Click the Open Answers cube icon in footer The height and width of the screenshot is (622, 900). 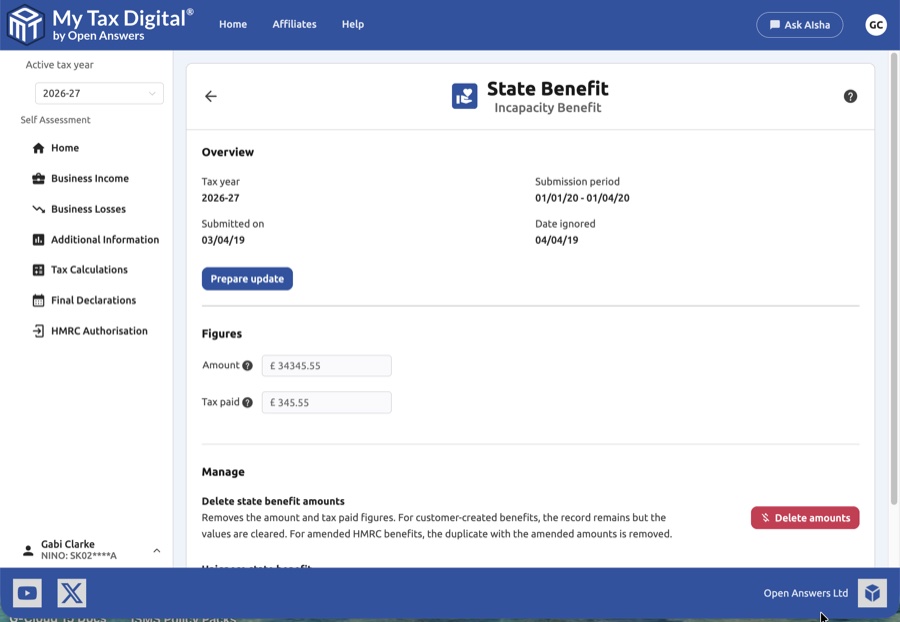pos(871,592)
